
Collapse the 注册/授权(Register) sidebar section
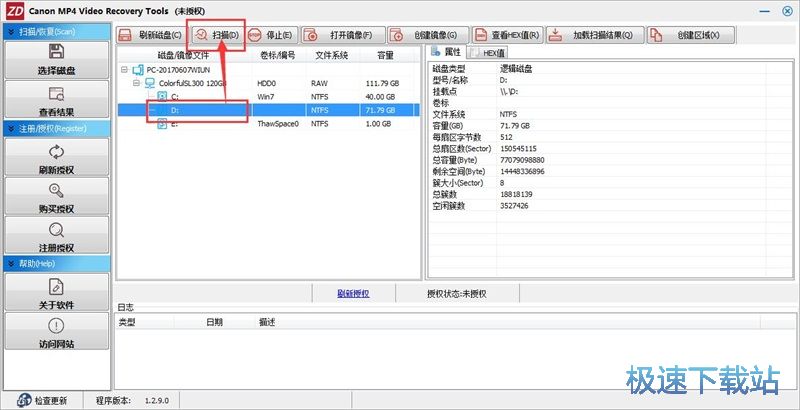[x=57, y=129]
